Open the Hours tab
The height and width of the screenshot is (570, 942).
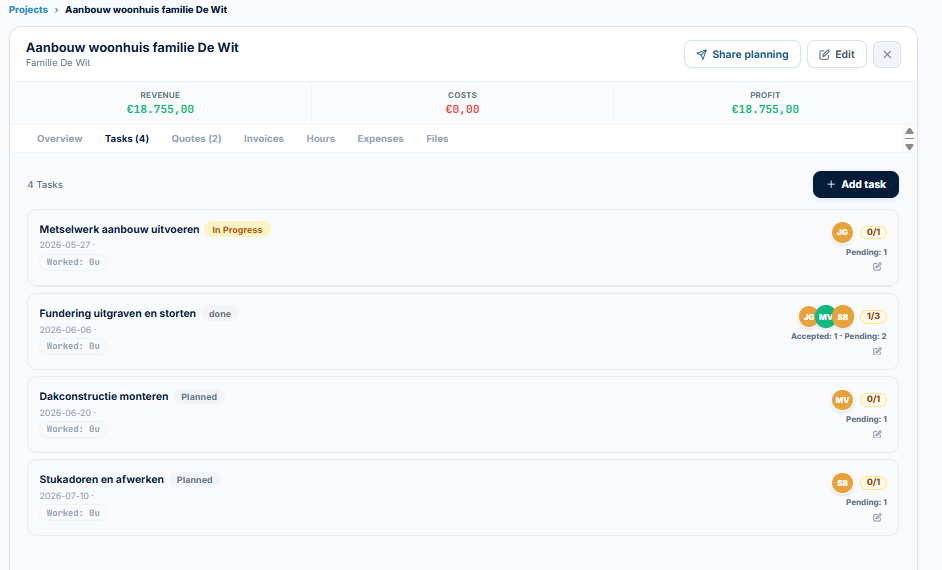click(x=321, y=139)
